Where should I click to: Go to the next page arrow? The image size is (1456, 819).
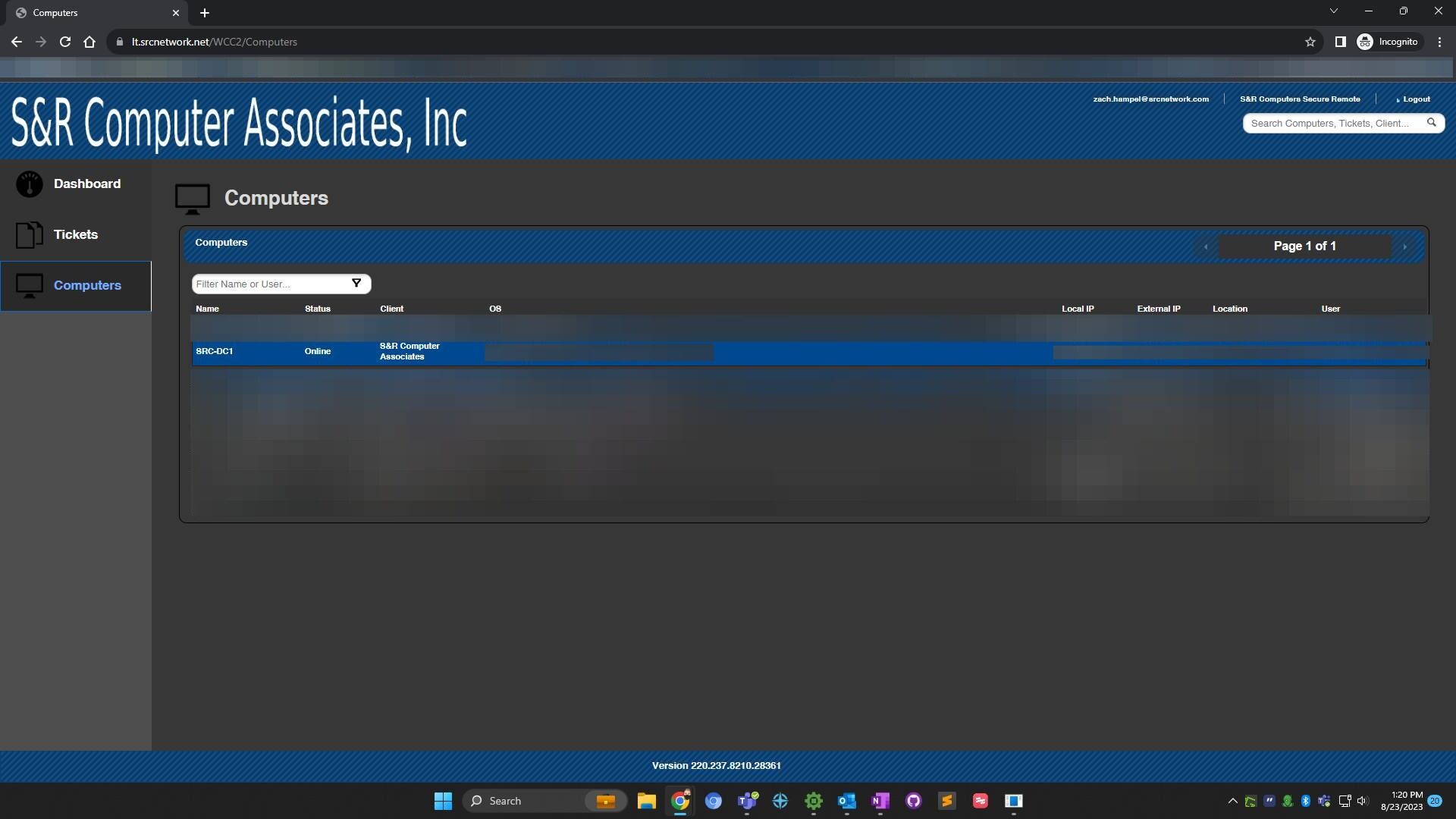click(1404, 246)
